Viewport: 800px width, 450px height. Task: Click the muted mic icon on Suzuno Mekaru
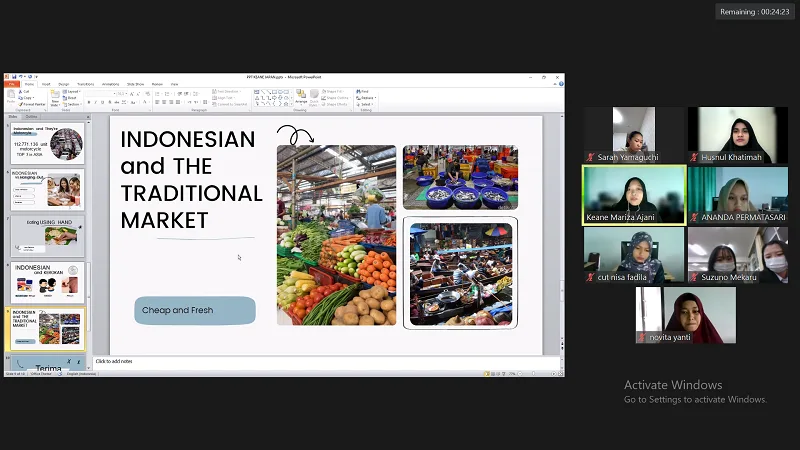click(x=694, y=277)
